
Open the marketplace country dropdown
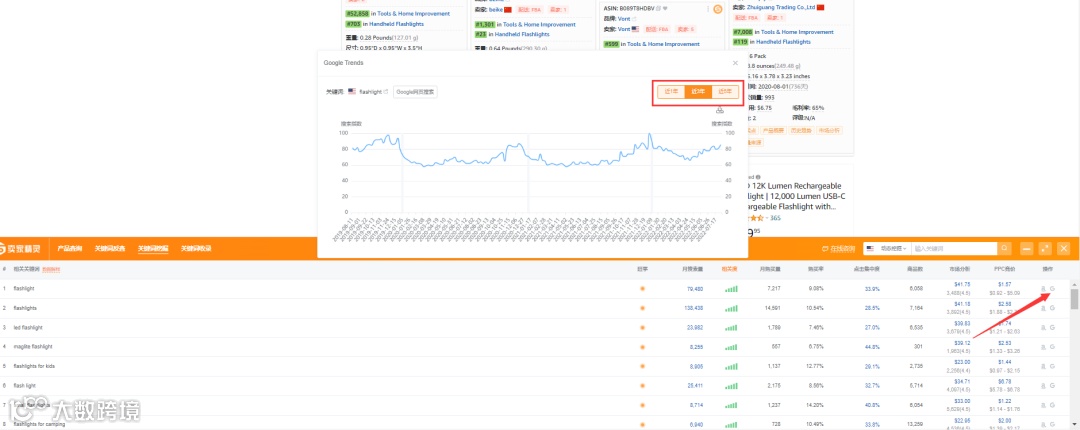click(886, 248)
